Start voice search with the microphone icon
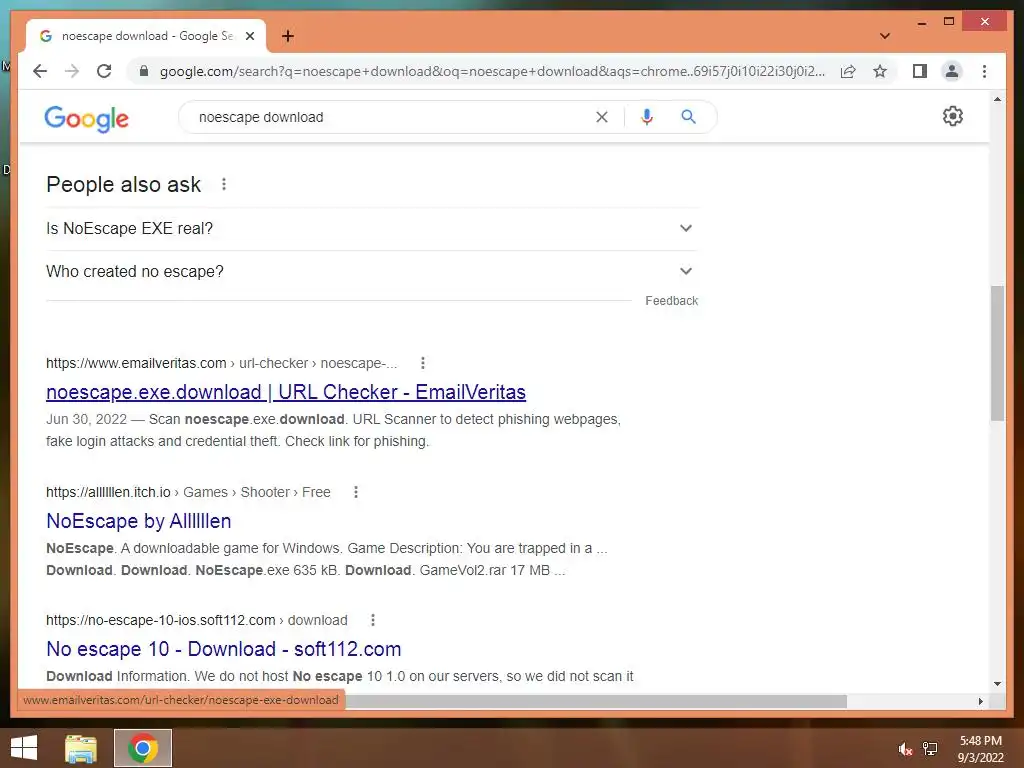 [x=647, y=117]
